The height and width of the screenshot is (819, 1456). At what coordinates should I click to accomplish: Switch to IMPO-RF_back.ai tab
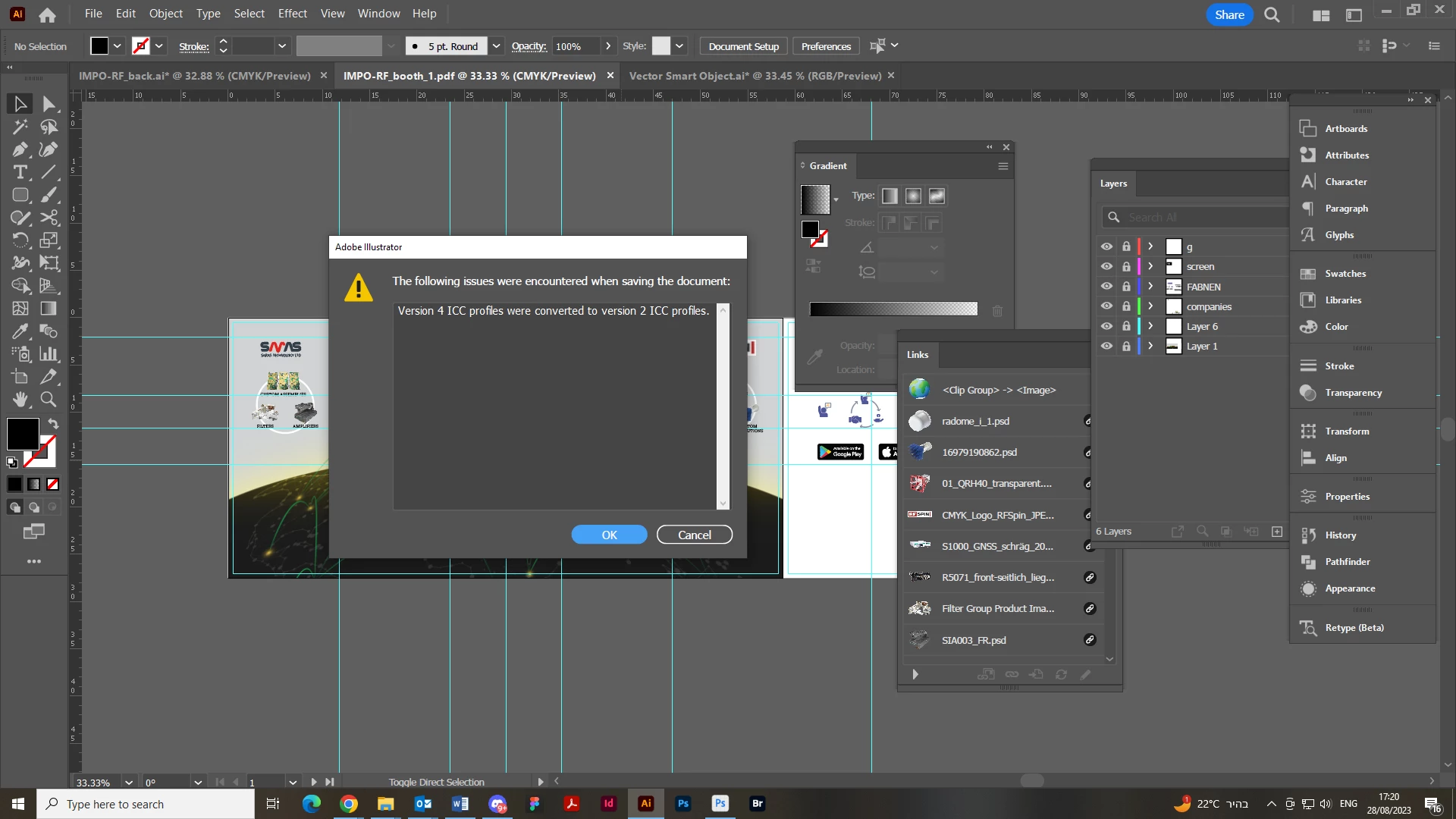(194, 76)
